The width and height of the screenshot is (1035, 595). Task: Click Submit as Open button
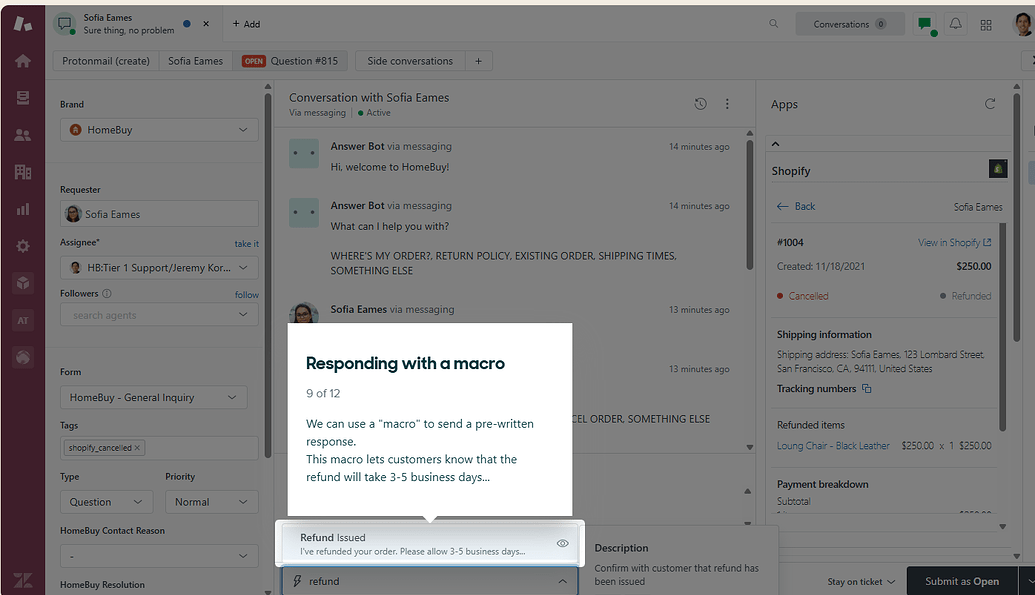(962, 581)
